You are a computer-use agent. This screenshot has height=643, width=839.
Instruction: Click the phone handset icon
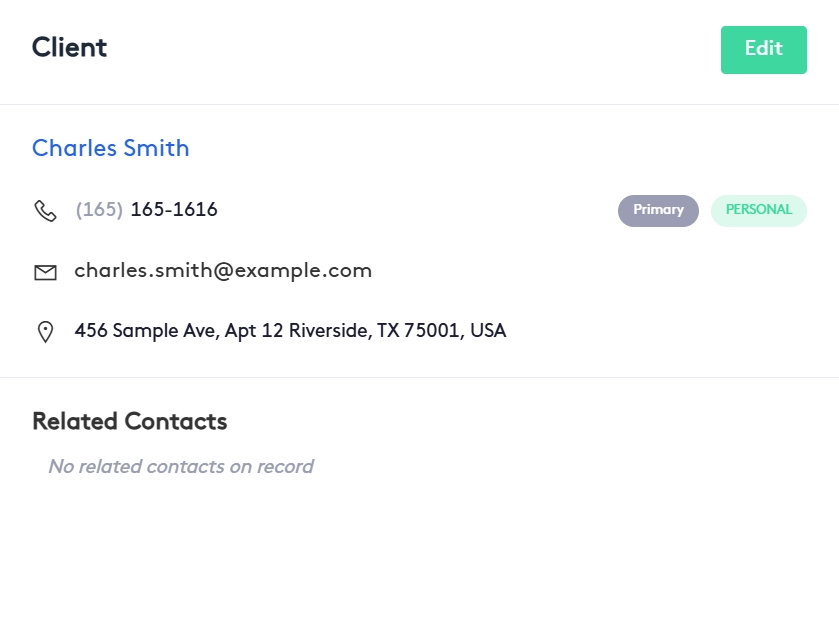45,211
